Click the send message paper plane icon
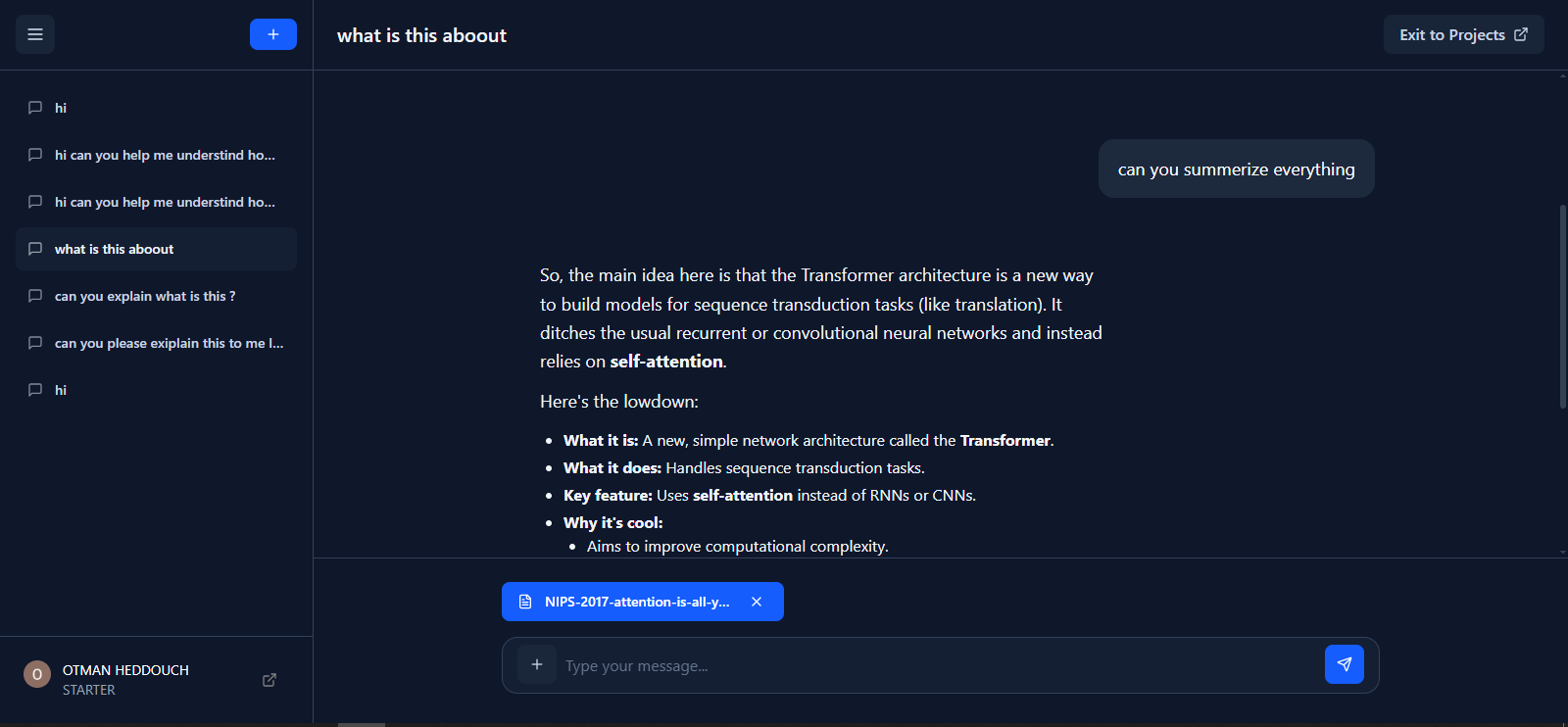 [x=1345, y=664]
